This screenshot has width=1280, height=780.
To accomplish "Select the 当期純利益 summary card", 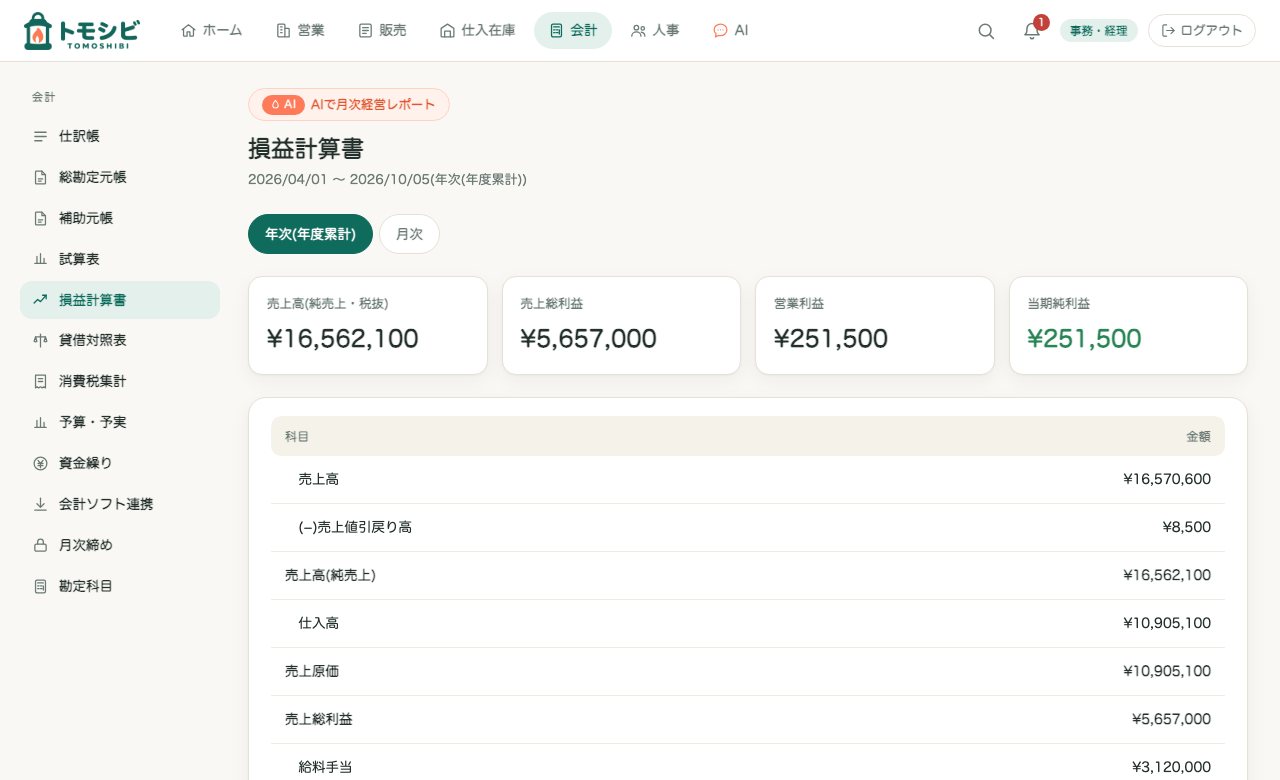I will (1129, 326).
